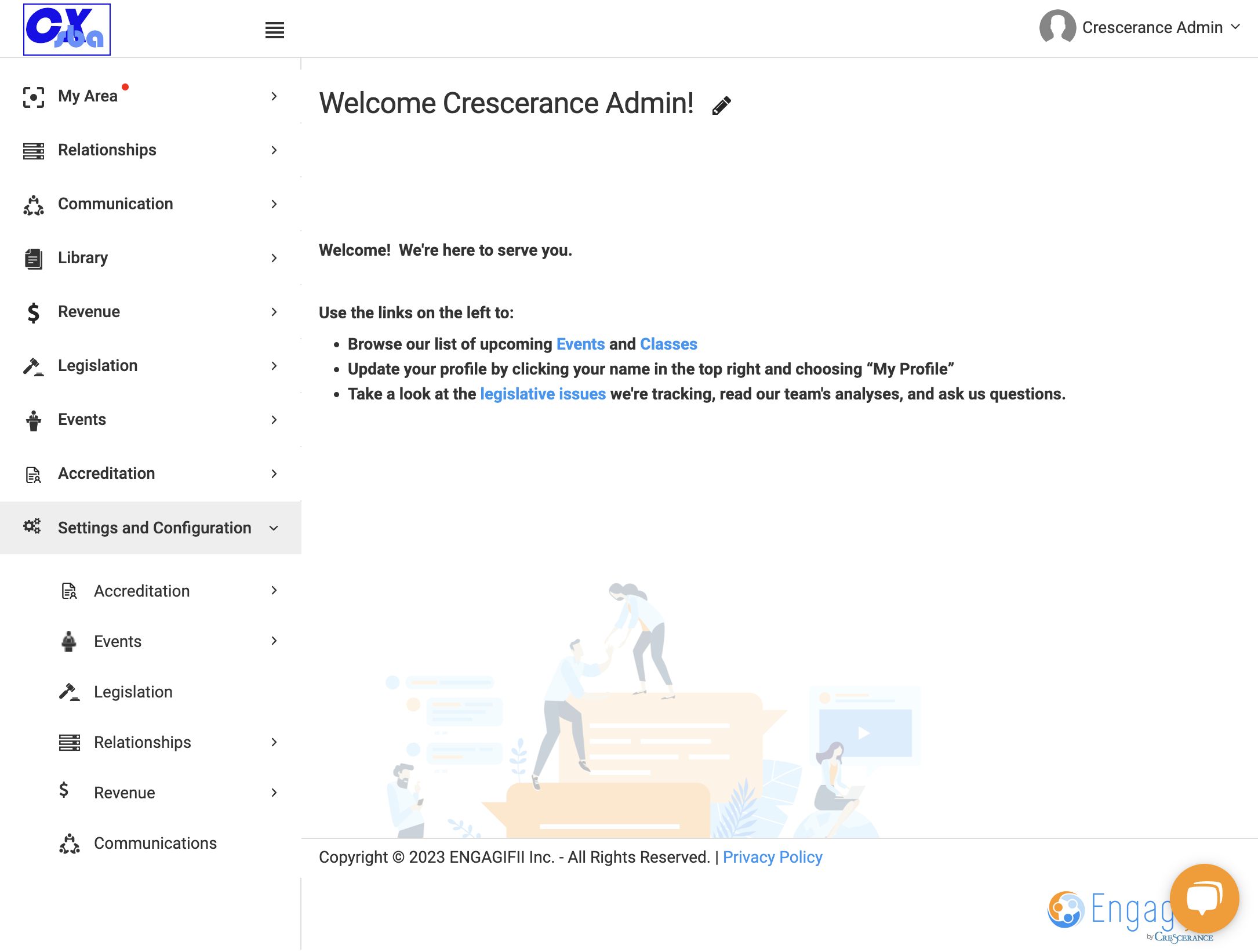Expand top-level Revenue chevron
Screen dimensions: 1258x952
[274, 312]
